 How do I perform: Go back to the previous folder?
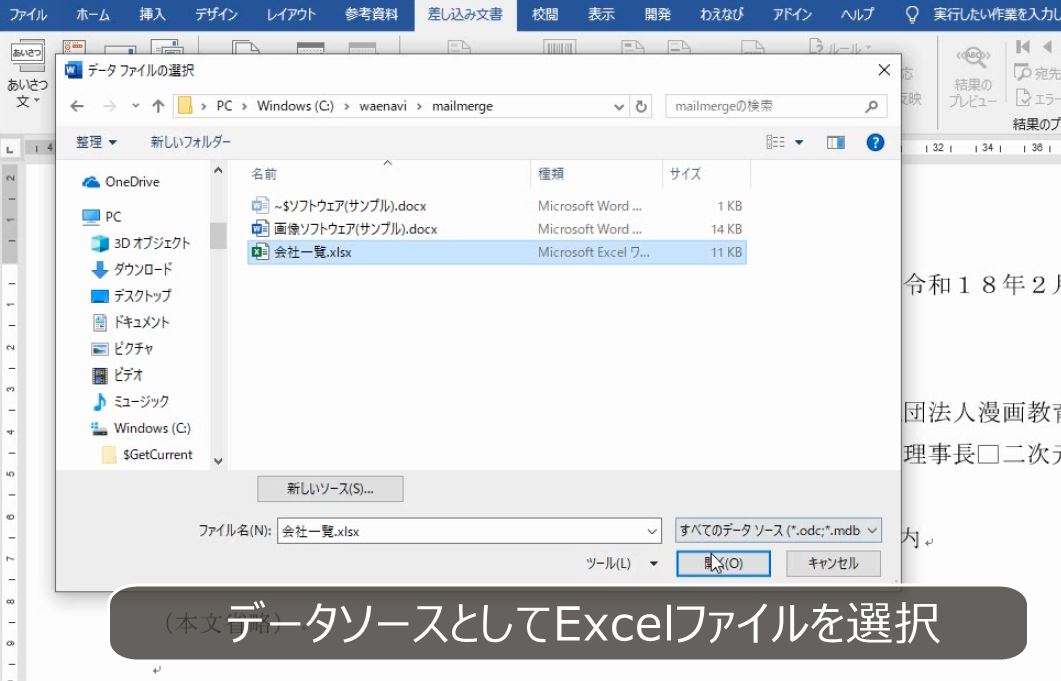pyautogui.click(x=76, y=105)
